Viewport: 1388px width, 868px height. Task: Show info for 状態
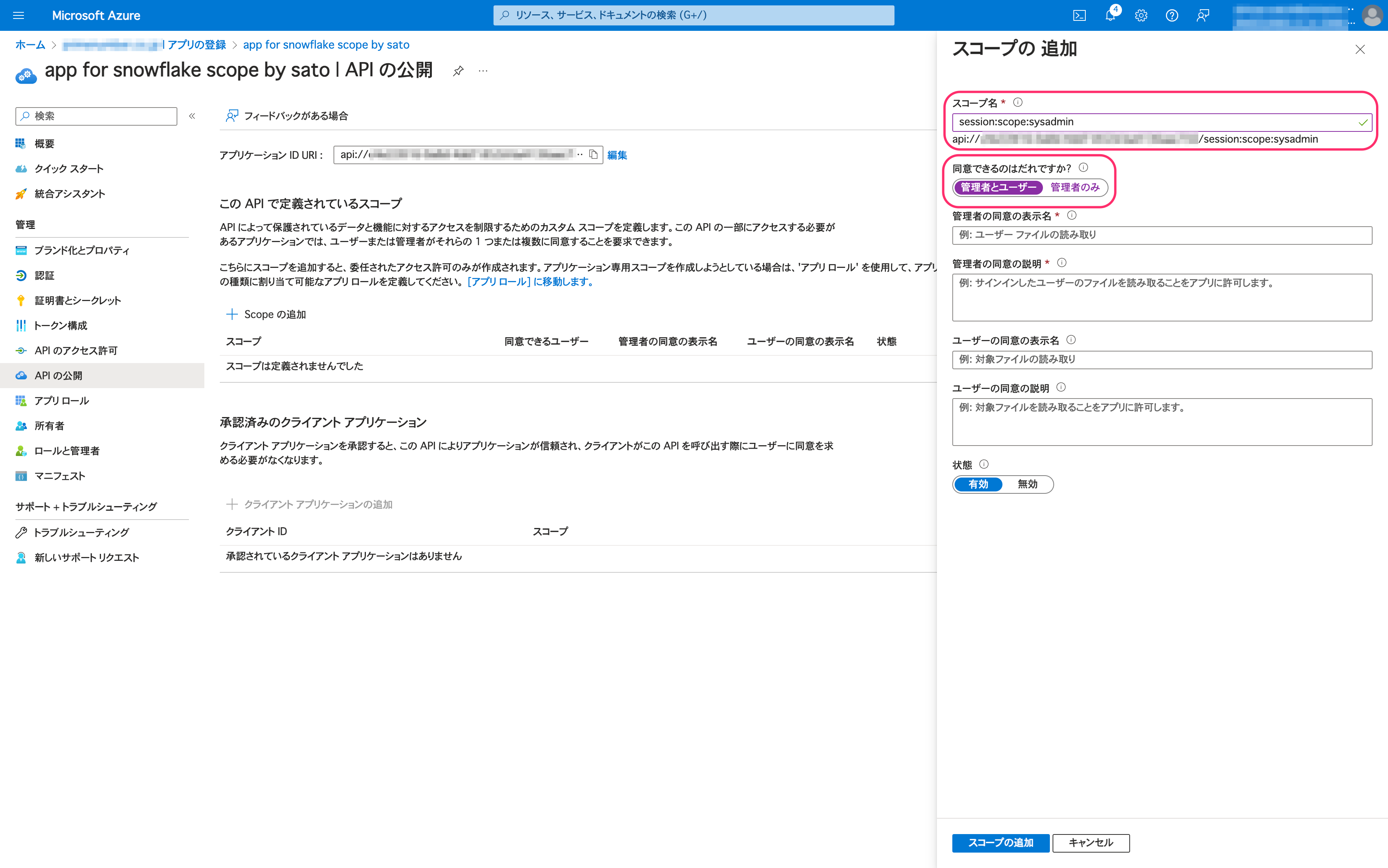pos(984,464)
